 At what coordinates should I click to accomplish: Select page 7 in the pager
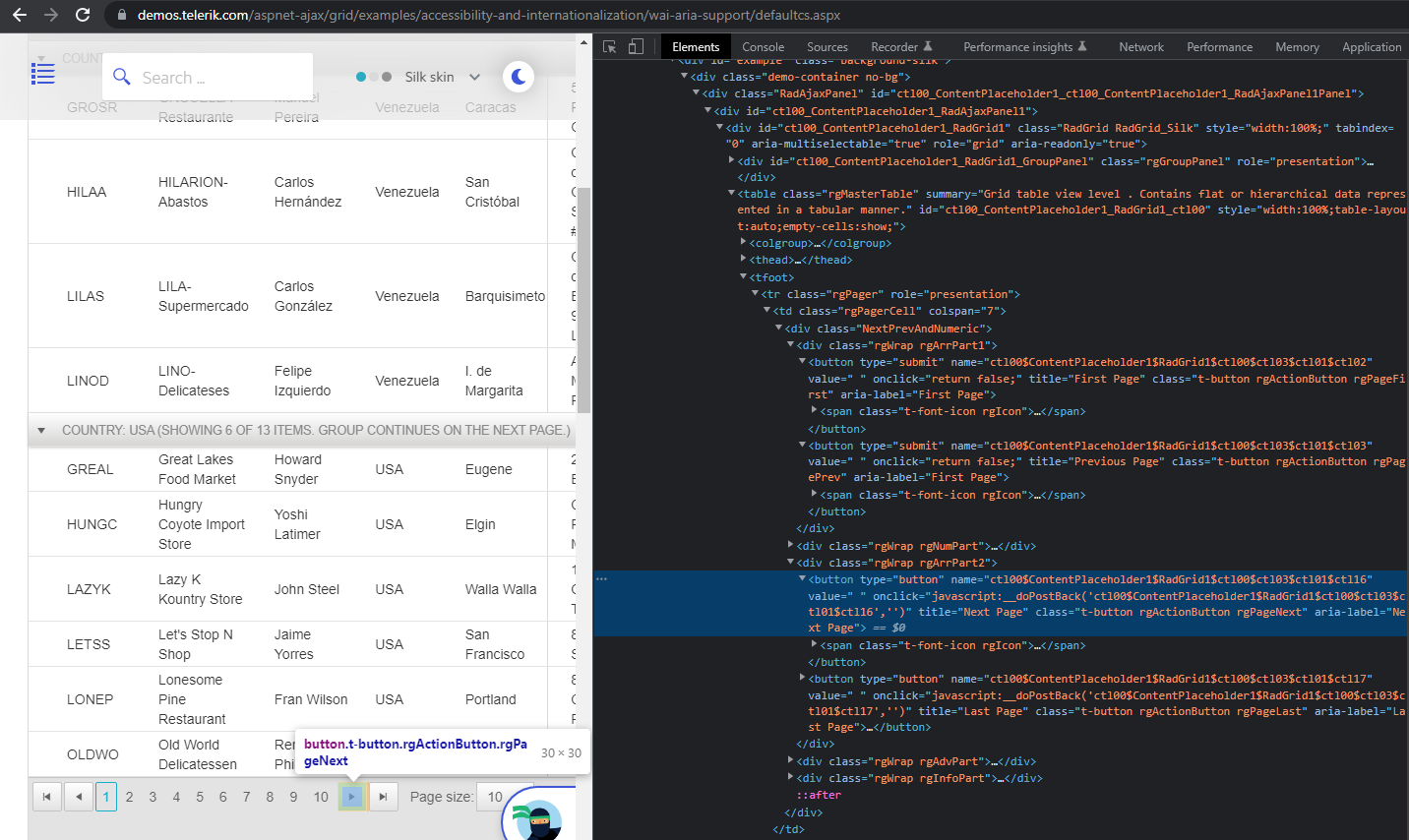246,797
